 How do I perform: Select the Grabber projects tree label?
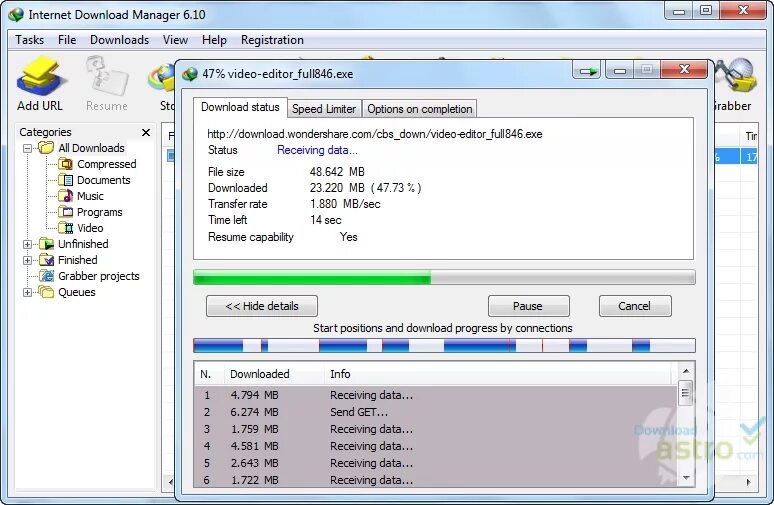point(99,276)
